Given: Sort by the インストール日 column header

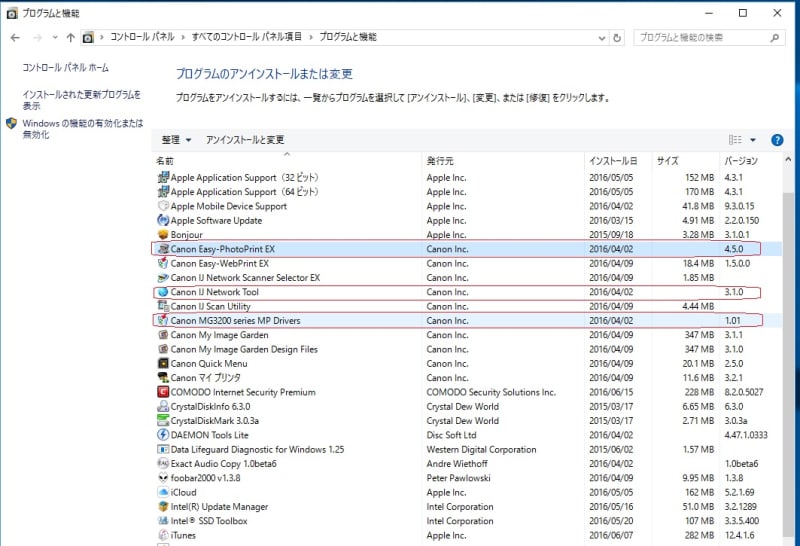Looking at the screenshot, I should pos(618,161).
